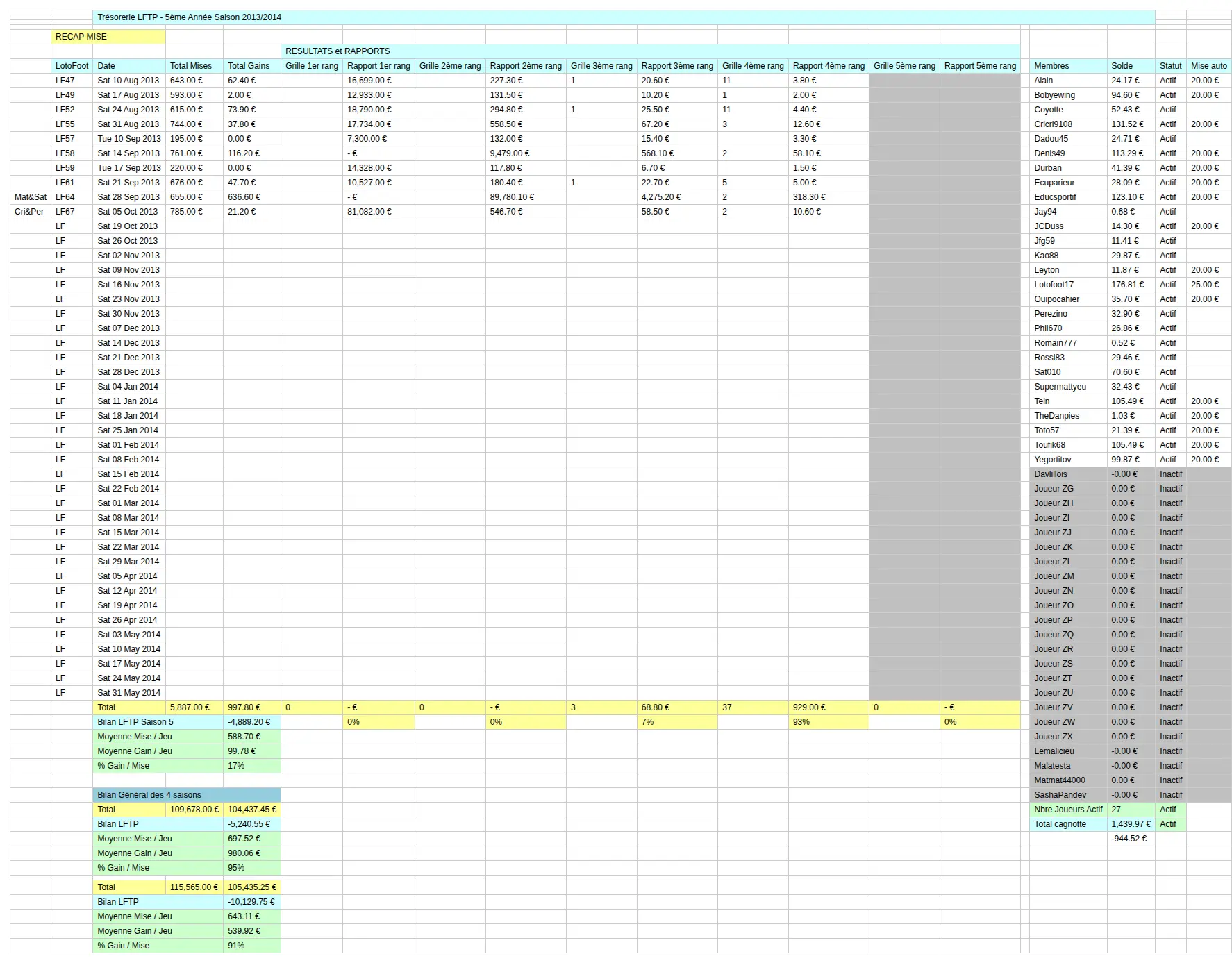
Task: Click the Grille 5ème rang header
Action: [x=904, y=66]
